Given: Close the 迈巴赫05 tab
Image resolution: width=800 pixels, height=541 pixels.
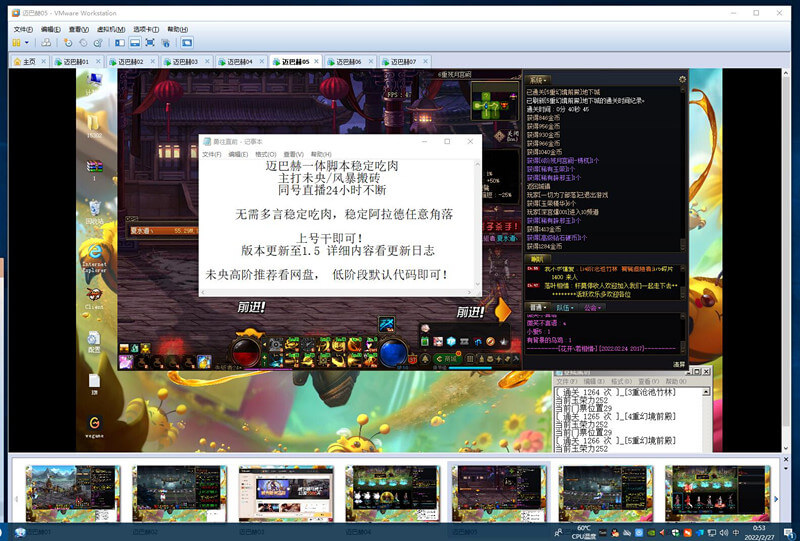Looking at the screenshot, I should pos(316,62).
